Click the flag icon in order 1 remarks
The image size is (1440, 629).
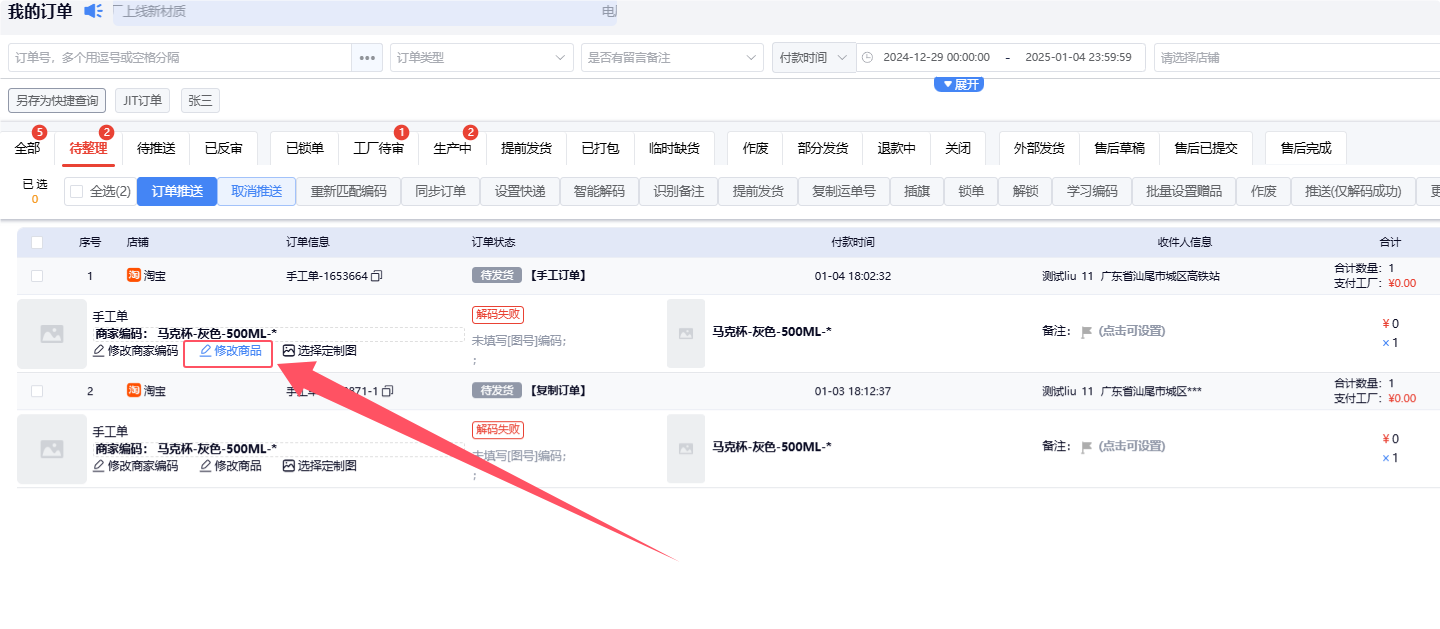(x=1086, y=332)
